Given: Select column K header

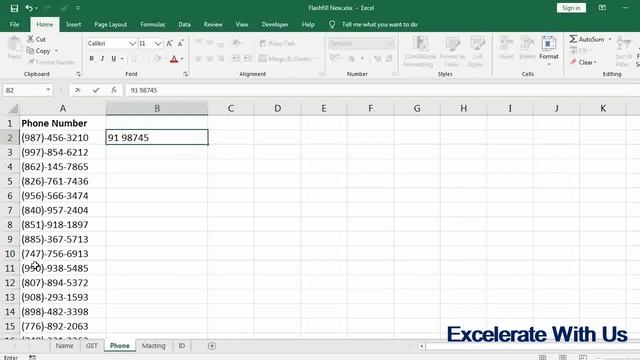Looking at the screenshot, I should 603,109.
